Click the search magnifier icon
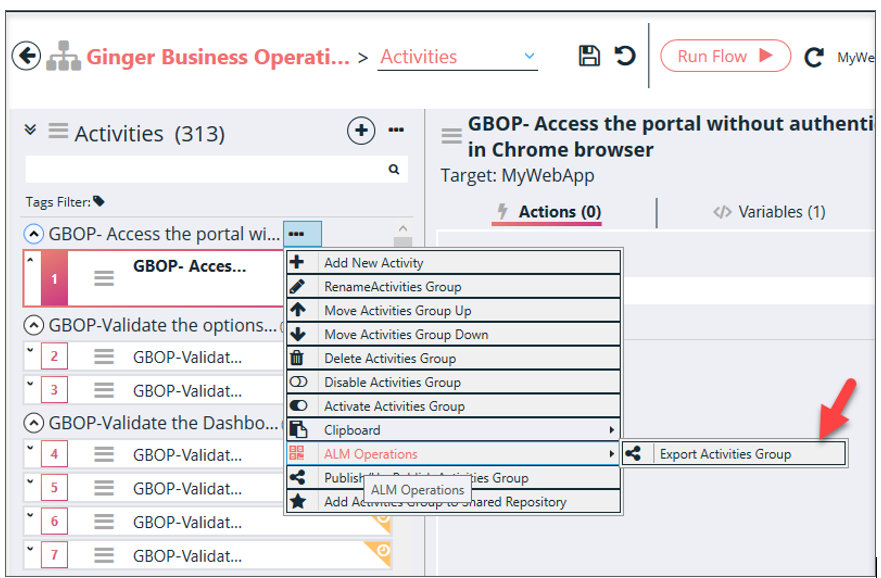This screenshot has height=578, width=881. click(x=394, y=170)
